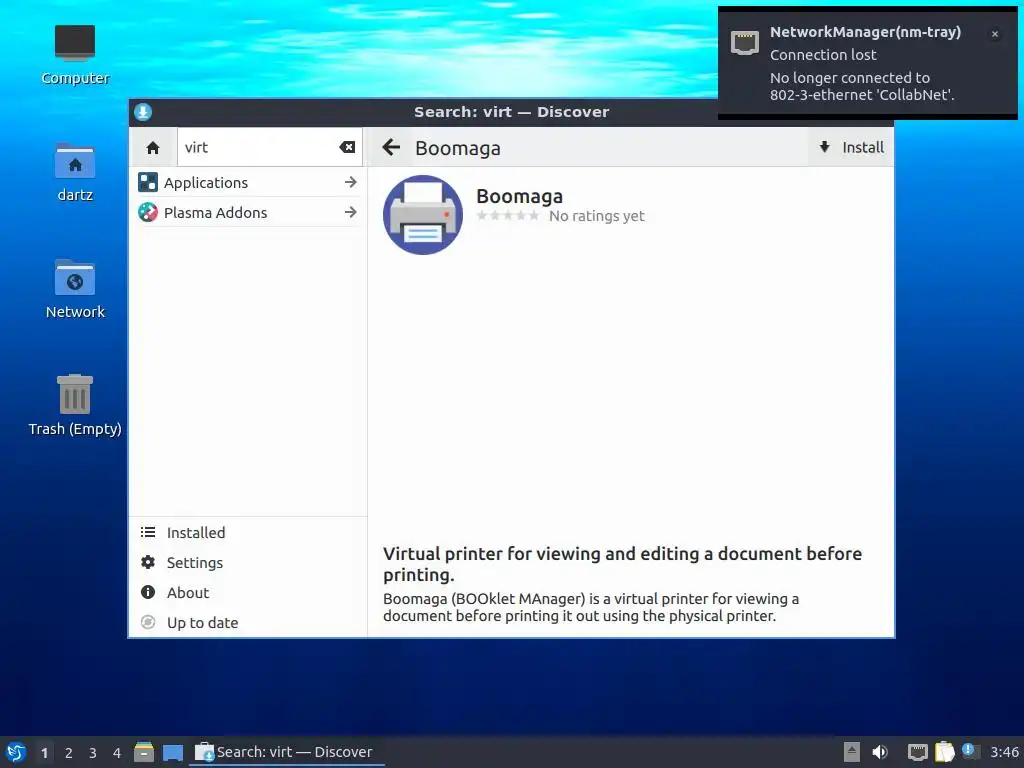Click the About info icon
Image resolution: width=1024 pixels, height=768 pixels.
(x=148, y=592)
